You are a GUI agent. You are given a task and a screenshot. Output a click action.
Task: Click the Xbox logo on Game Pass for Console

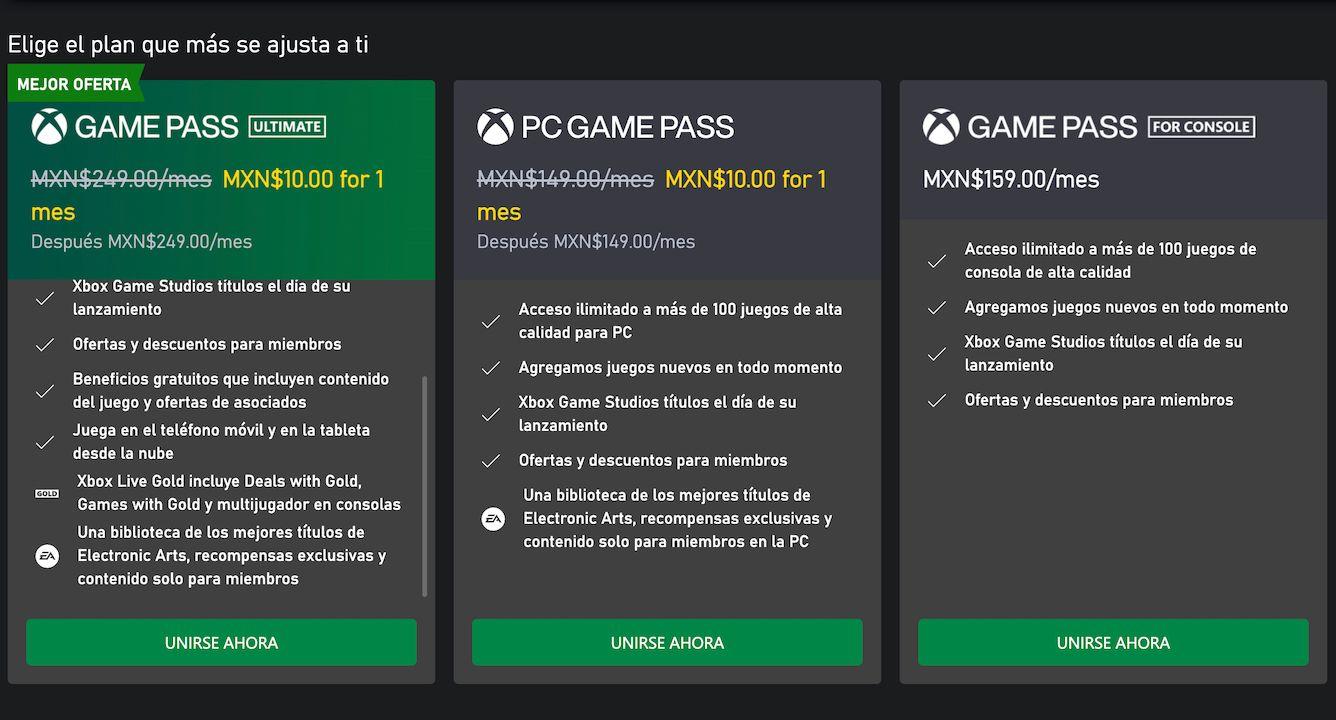tap(941, 127)
